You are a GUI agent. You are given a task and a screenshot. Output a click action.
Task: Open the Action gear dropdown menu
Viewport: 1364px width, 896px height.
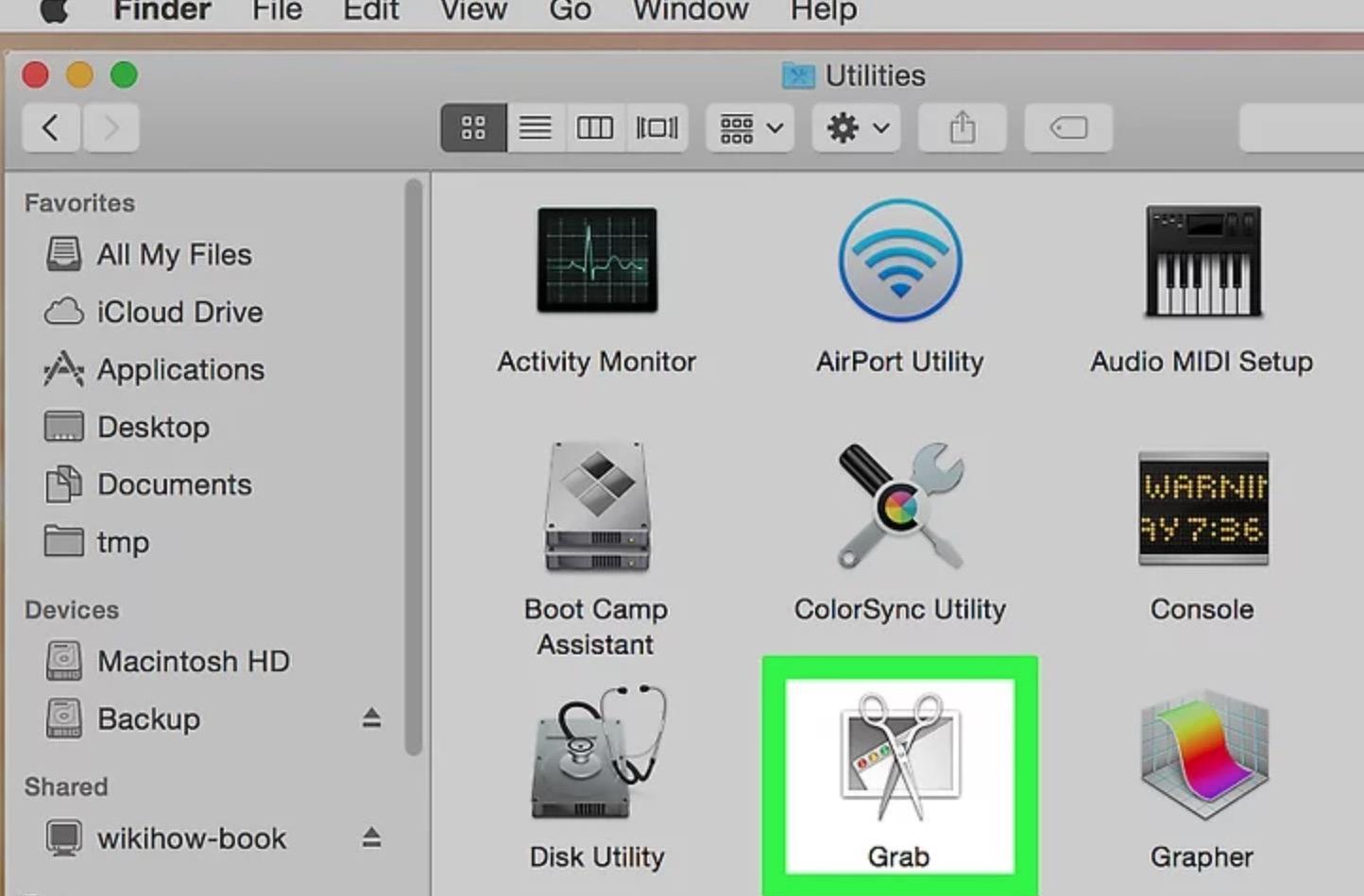856,127
